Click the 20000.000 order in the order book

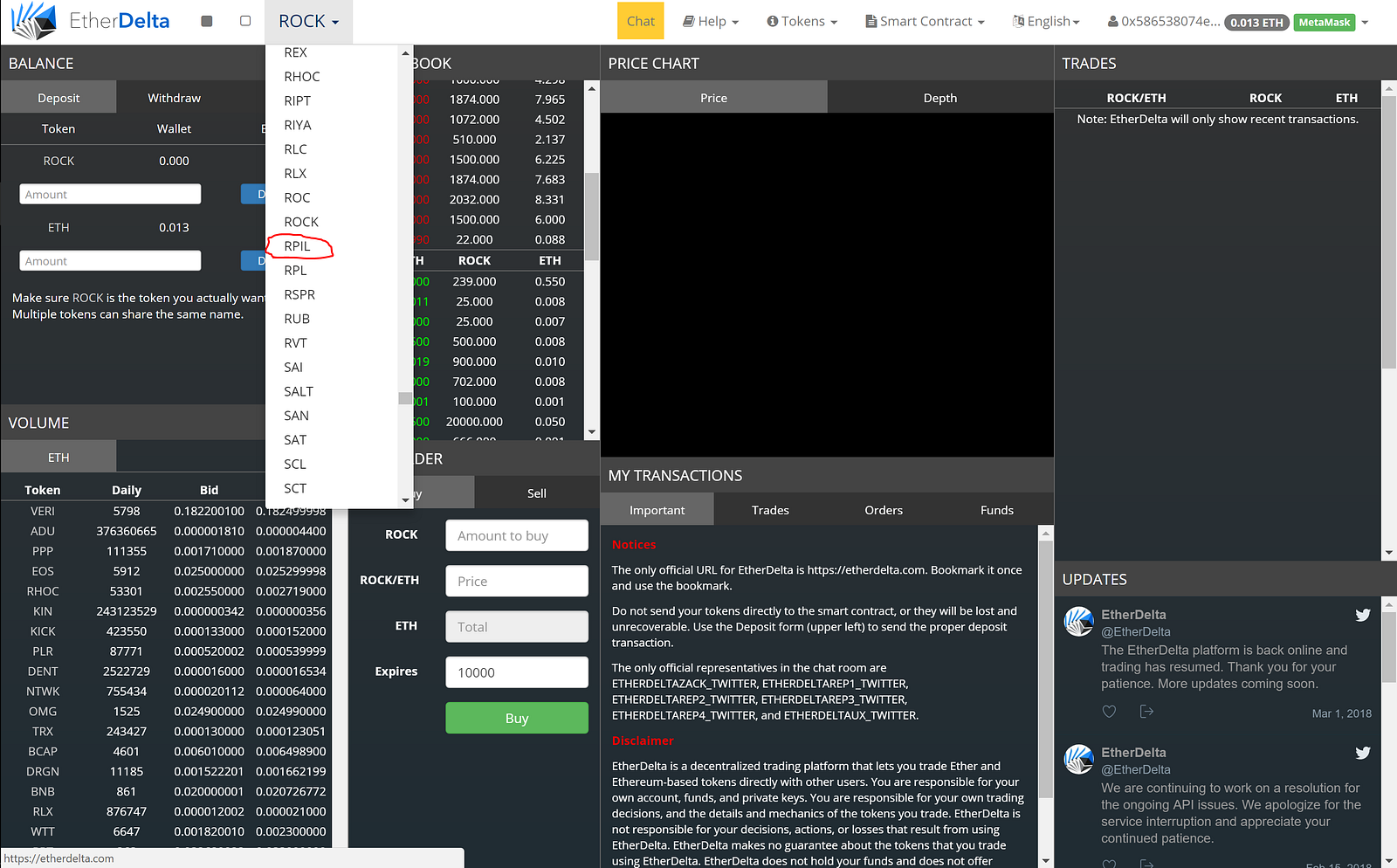[475, 422]
